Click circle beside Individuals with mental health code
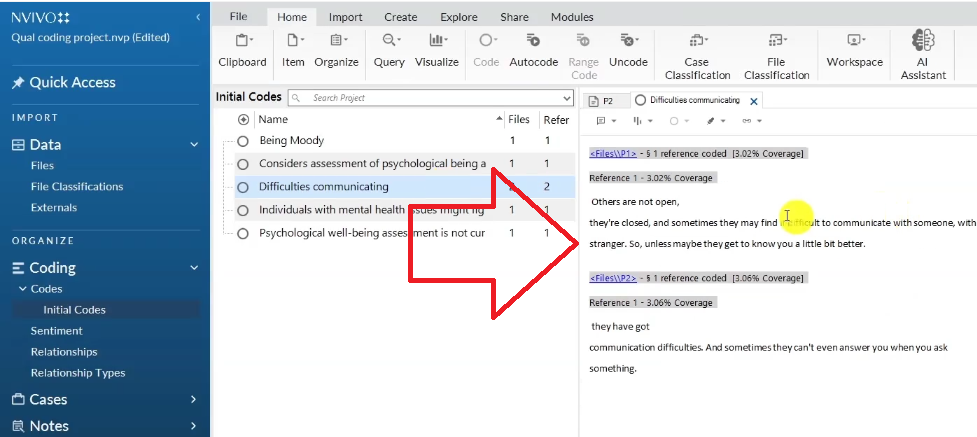Screen dimensions: 977x437 pyautogui.click(x=243, y=210)
